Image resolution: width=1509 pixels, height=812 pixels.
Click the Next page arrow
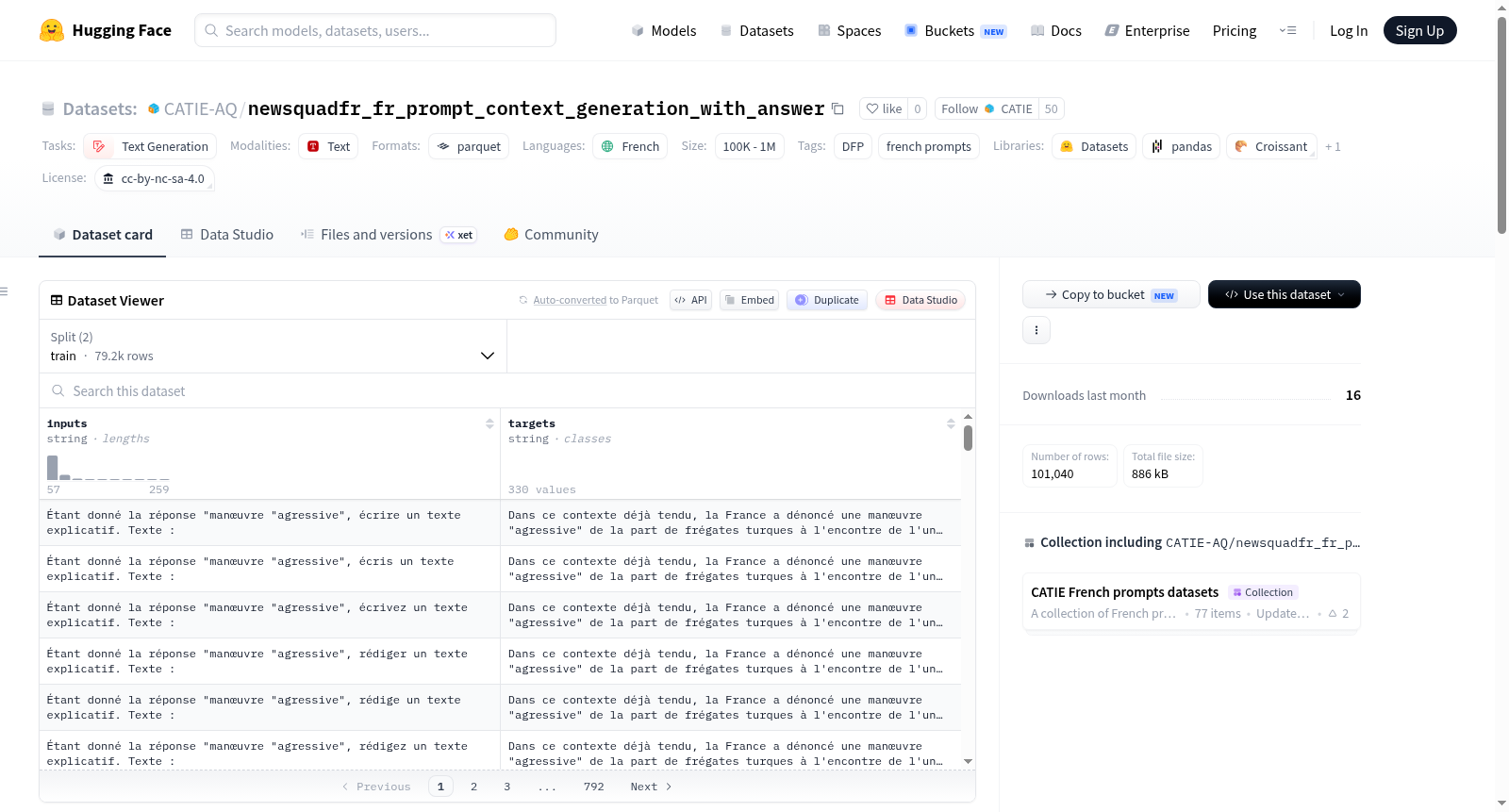[651, 787]
